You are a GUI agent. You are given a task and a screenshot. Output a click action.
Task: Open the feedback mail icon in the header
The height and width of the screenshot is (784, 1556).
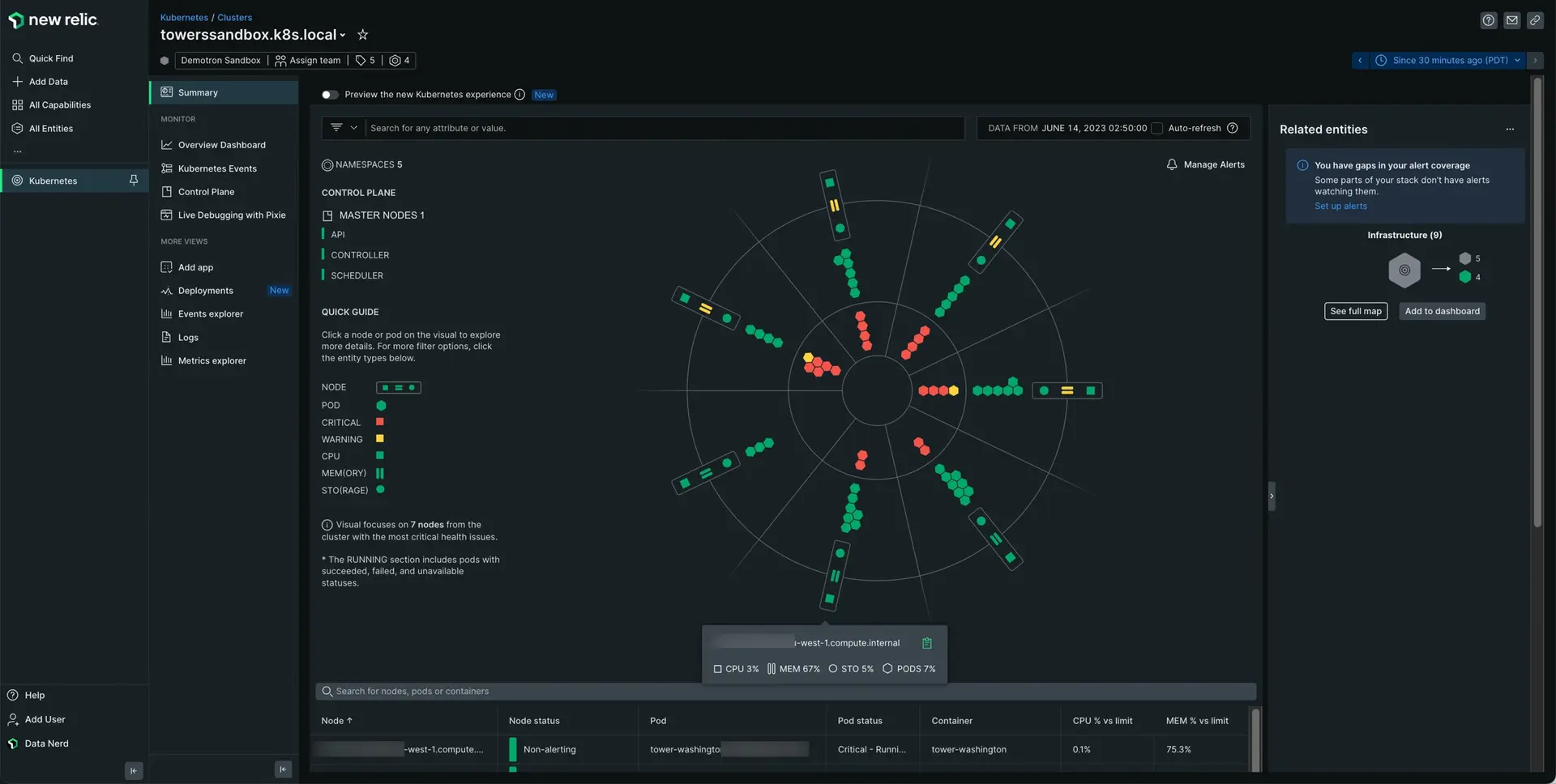click(x=1512, y=20)
